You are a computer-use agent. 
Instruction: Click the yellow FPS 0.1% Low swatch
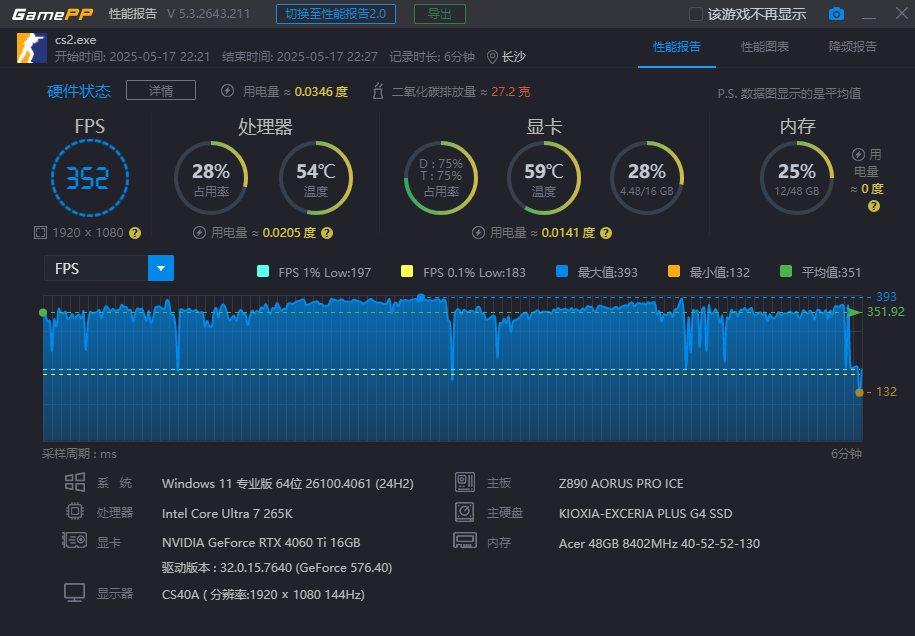(x=407, y=271)
